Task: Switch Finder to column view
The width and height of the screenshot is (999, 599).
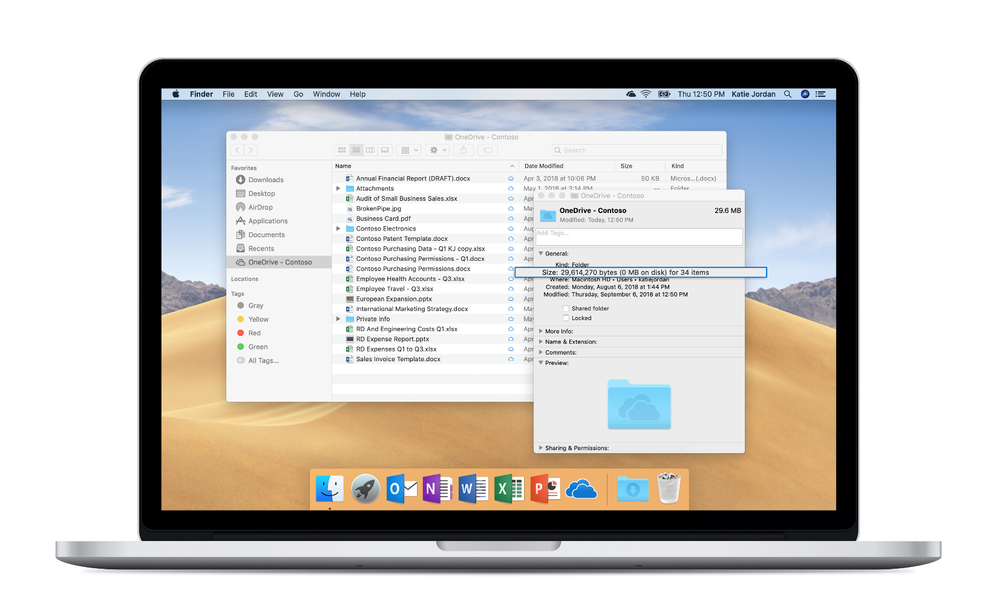Action: (370, 150)
